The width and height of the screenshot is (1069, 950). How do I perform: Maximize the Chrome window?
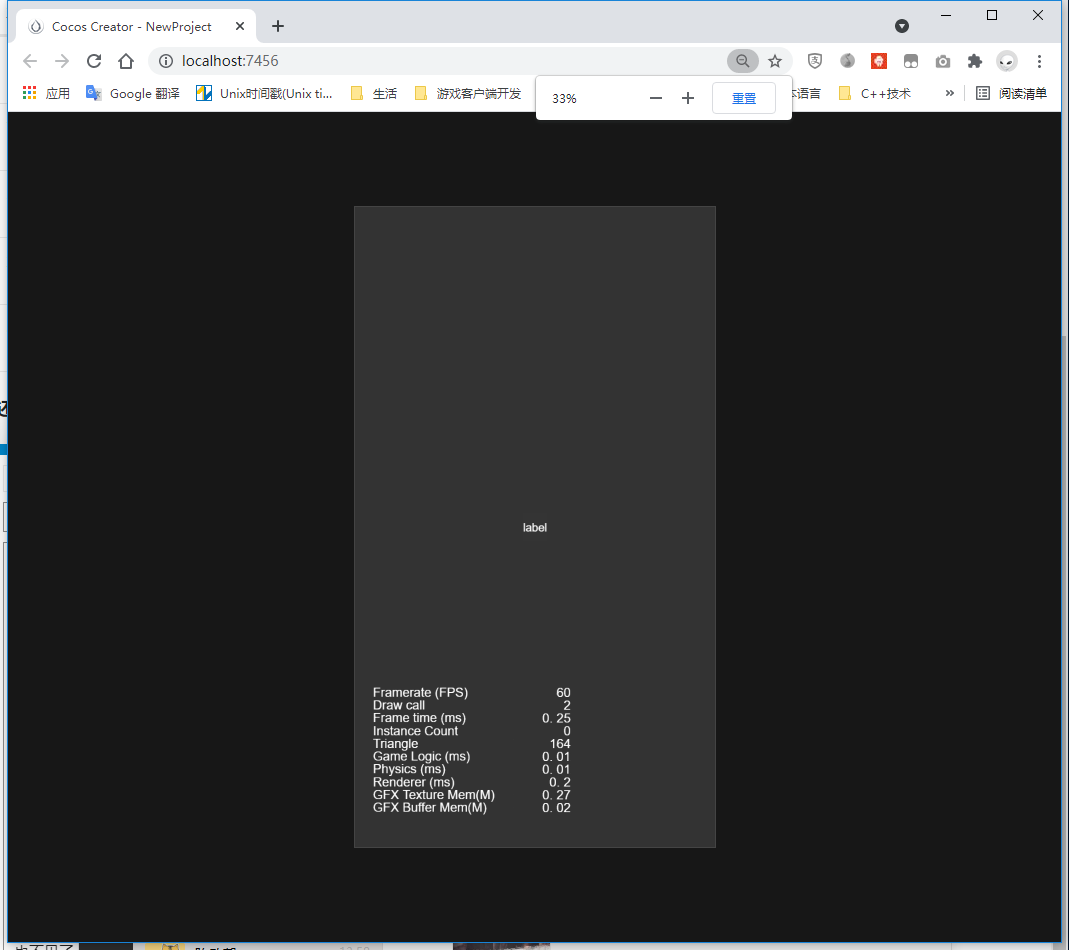[992, 15]
